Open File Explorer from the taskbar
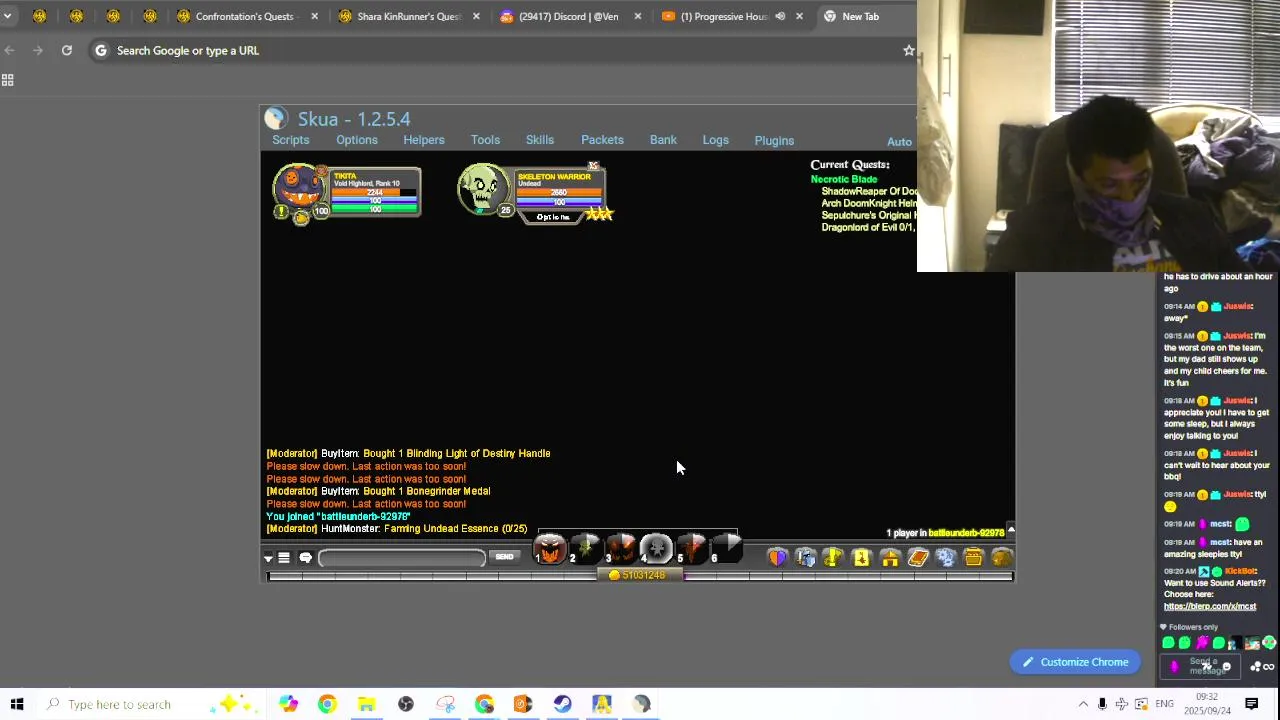This screenshot has width=1280, height=720. (366, 704)
